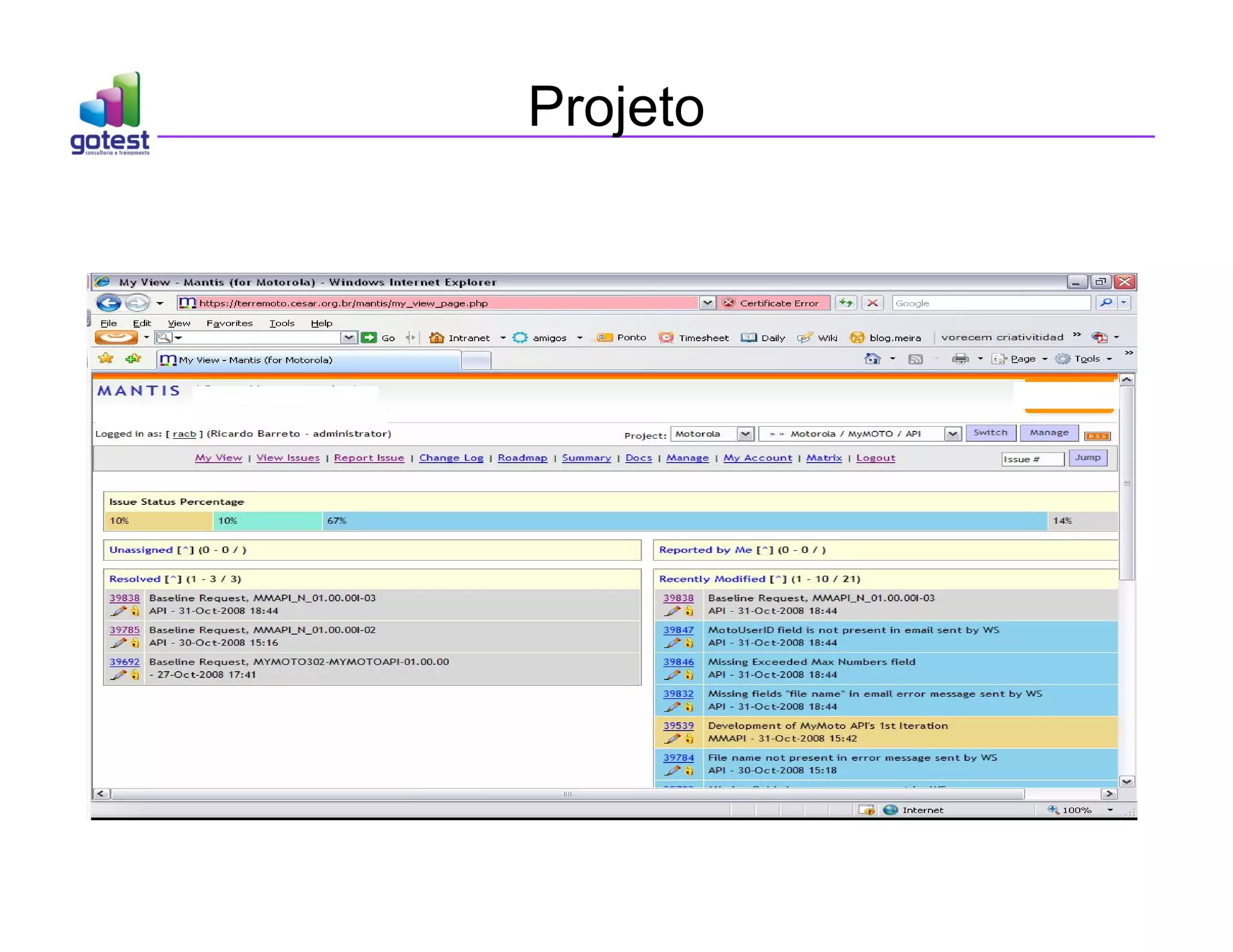Toggle the Unassigned [^] section
Viewport: 1233px width, 952px height.
(185, 550)
